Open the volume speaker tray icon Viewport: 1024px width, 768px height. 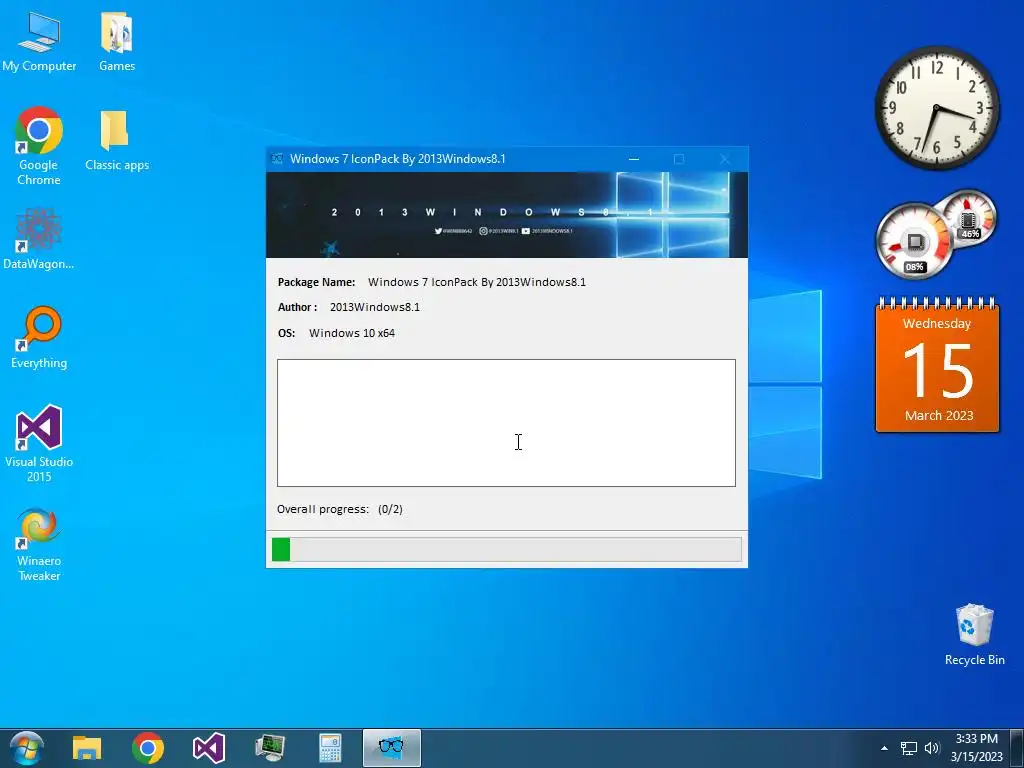pyautogui.click(x=932, y=748)
